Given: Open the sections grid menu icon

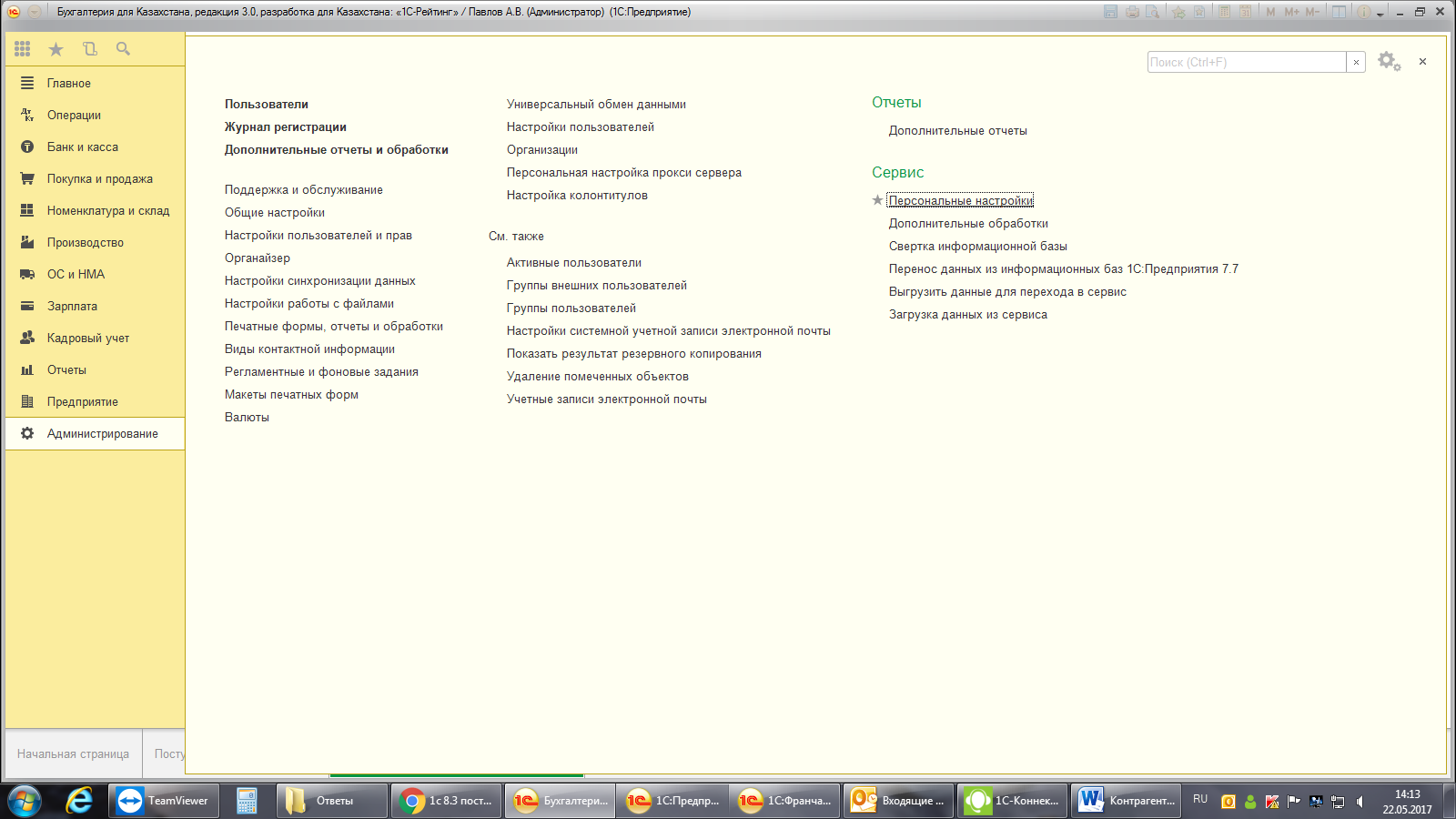Looking at the screenshot, I should click(x=23, y=49).
